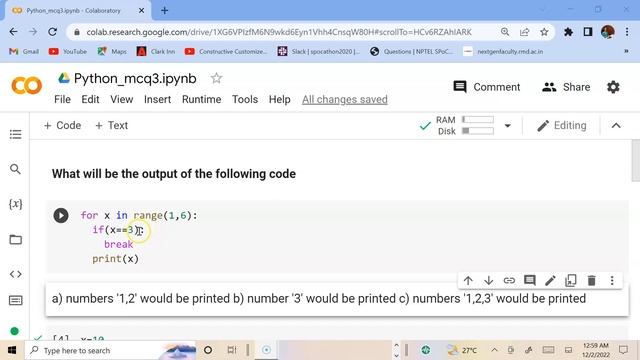The width and height of the screenshot is (640, 360).
Task: Show hidden system tray icons
Action: pyautogui.click(x=494, y=350)
